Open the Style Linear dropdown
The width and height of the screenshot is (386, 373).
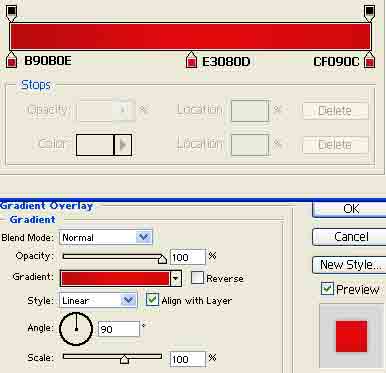point(98,300)
